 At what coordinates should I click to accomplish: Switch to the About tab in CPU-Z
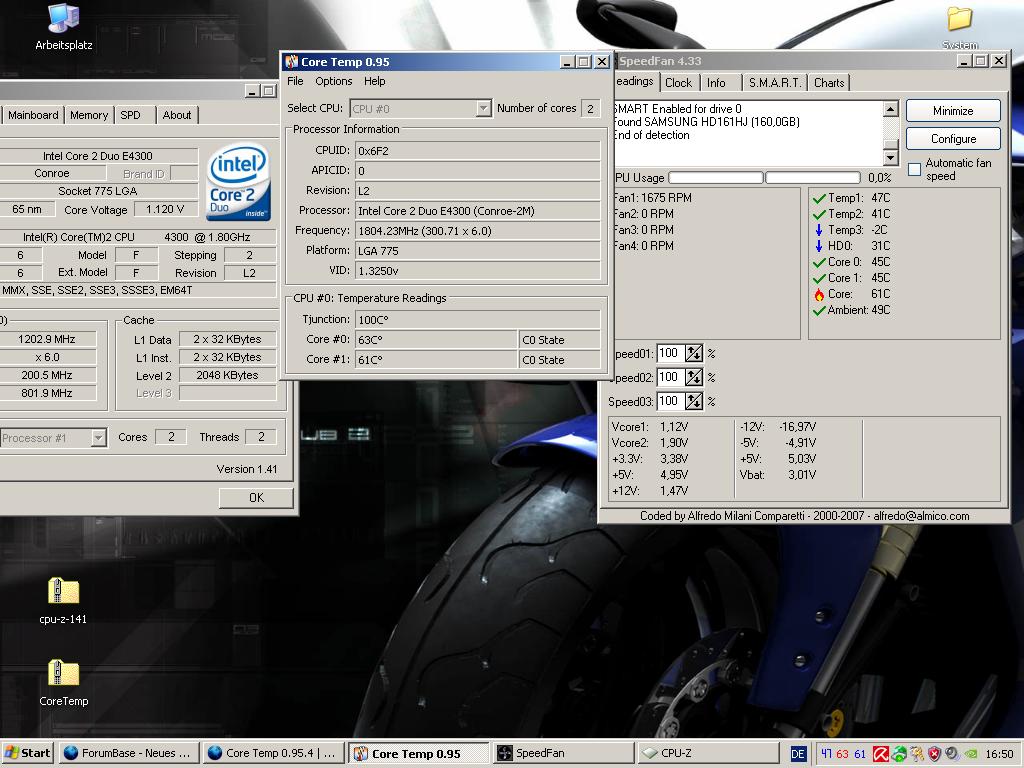click(x=177, y=115)
